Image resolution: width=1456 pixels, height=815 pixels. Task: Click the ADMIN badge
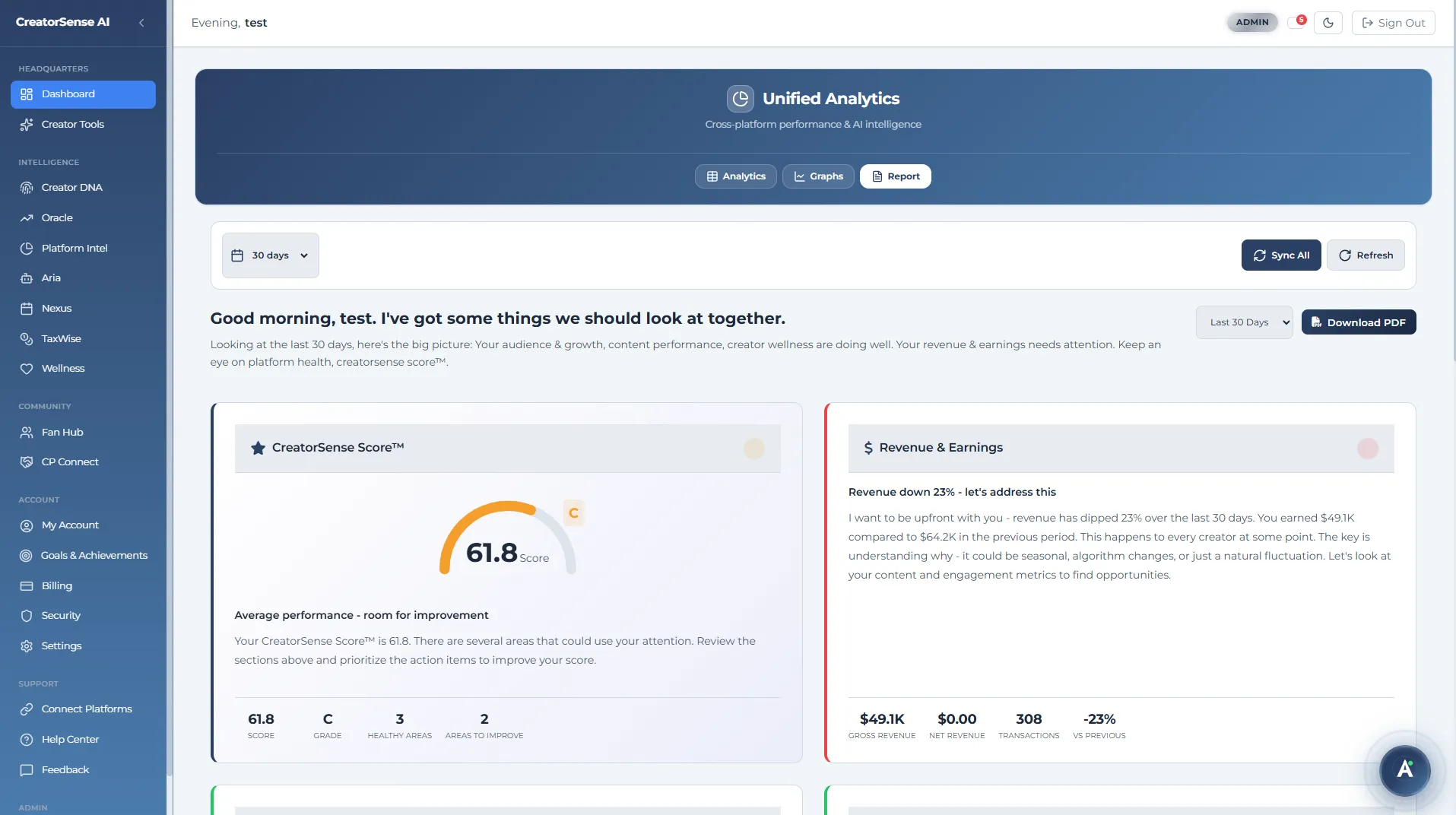(x=1251, y=22)
